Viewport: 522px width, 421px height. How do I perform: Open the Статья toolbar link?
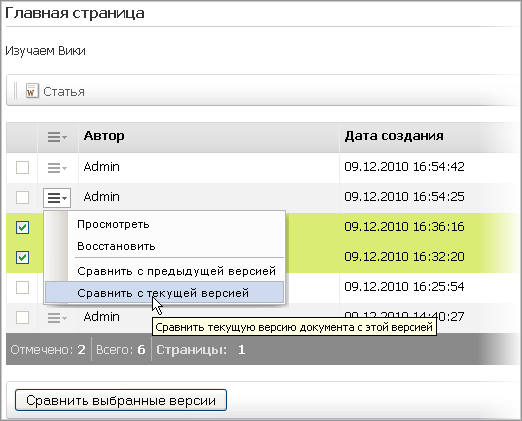64,91
